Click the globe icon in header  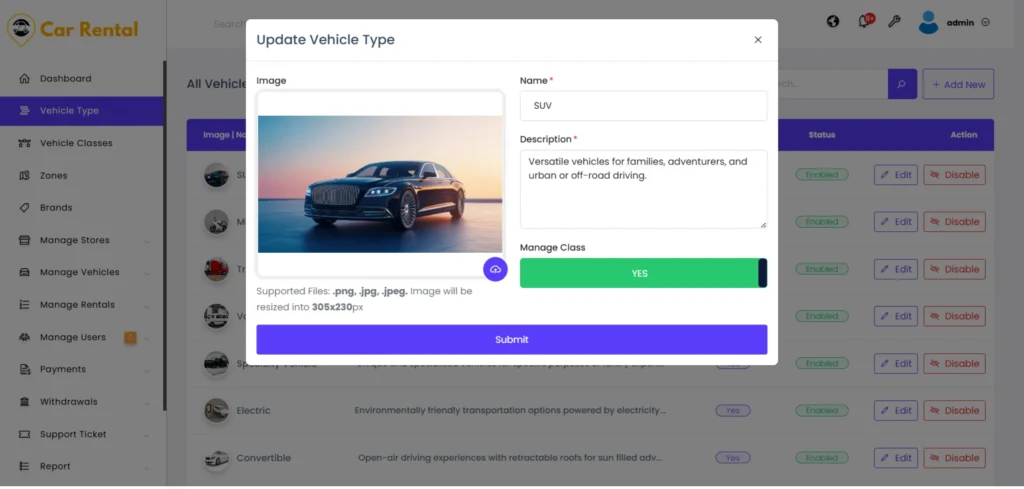(833, 21)
